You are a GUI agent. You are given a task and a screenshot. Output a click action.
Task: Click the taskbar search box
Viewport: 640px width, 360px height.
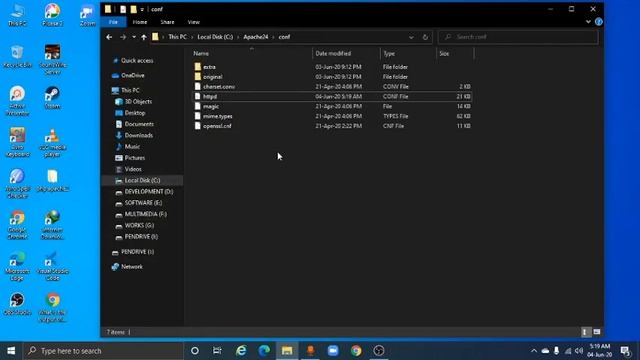pyautogui.click(x=103, y=351)
